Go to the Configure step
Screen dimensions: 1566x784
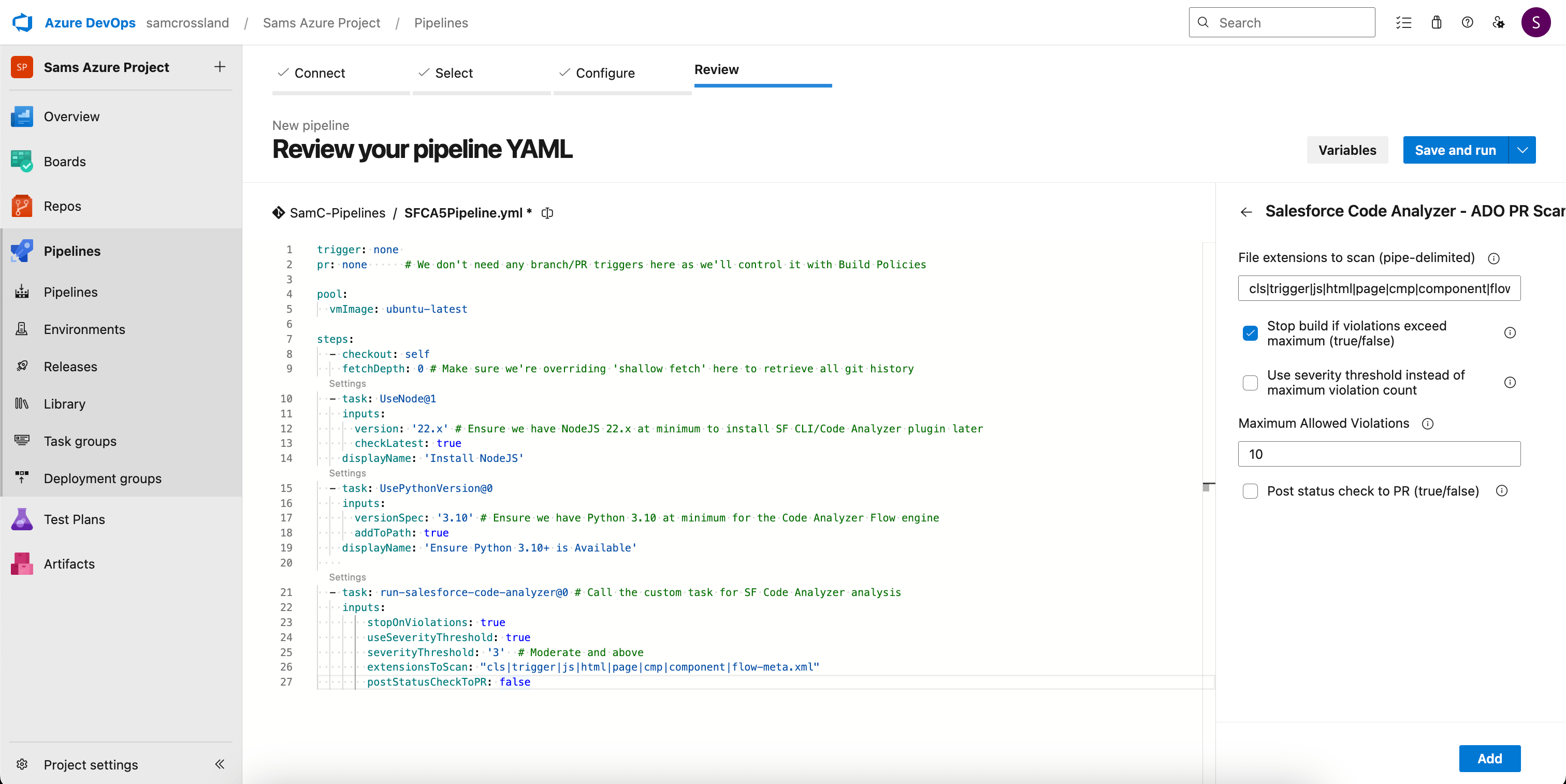point(622,73)
